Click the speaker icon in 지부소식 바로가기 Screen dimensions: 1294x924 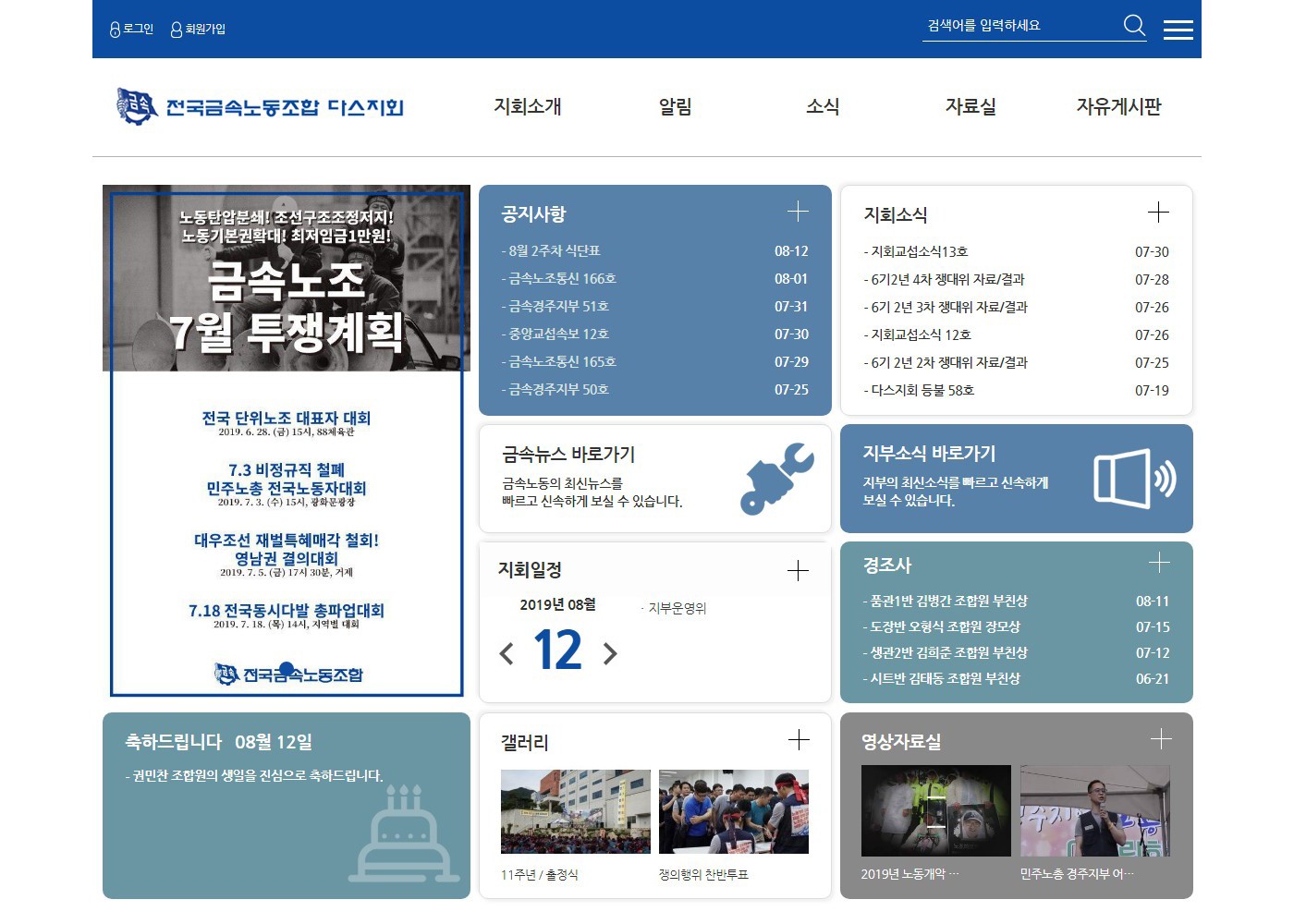(x=1134, y=479)
